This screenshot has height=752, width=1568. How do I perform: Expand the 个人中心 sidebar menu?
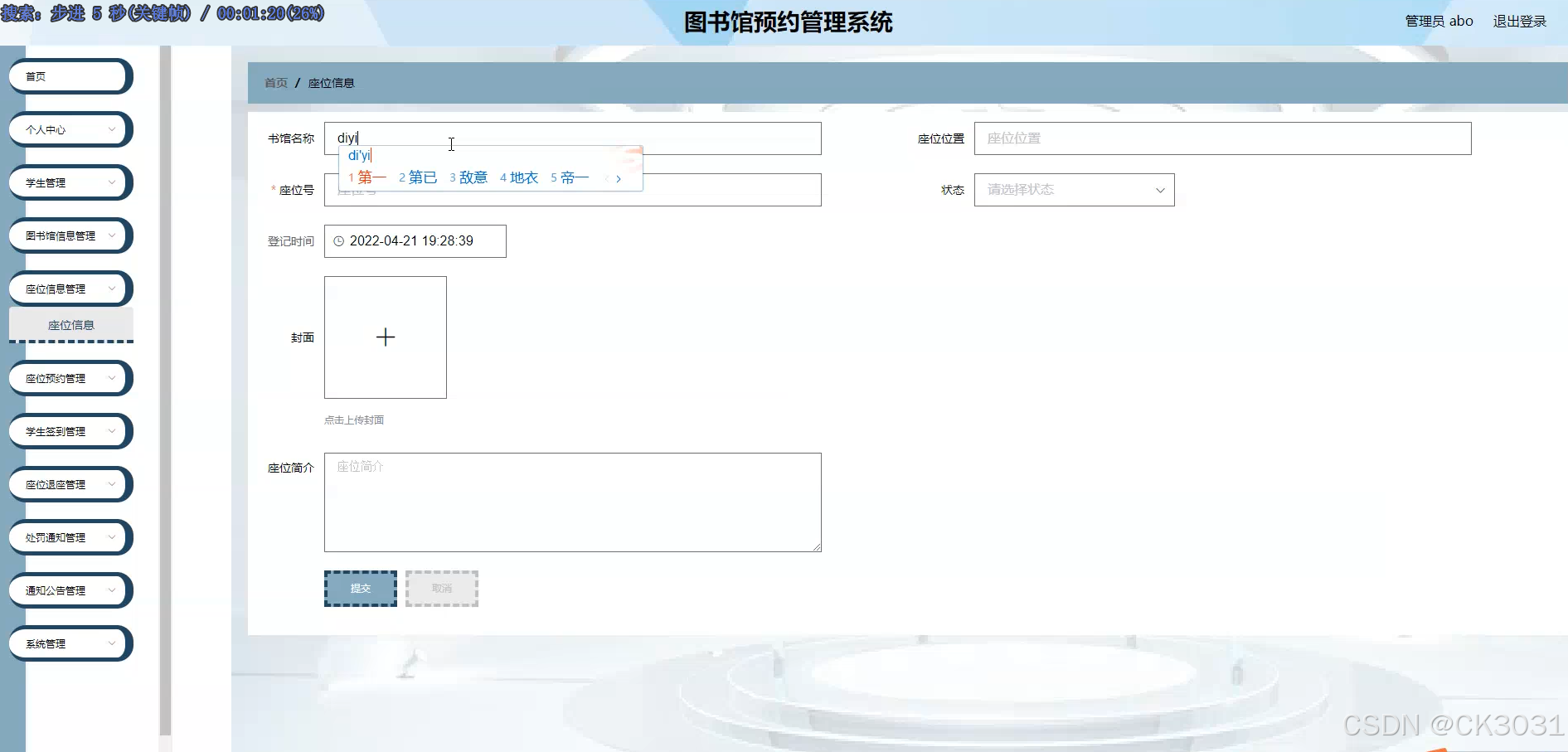70,129
